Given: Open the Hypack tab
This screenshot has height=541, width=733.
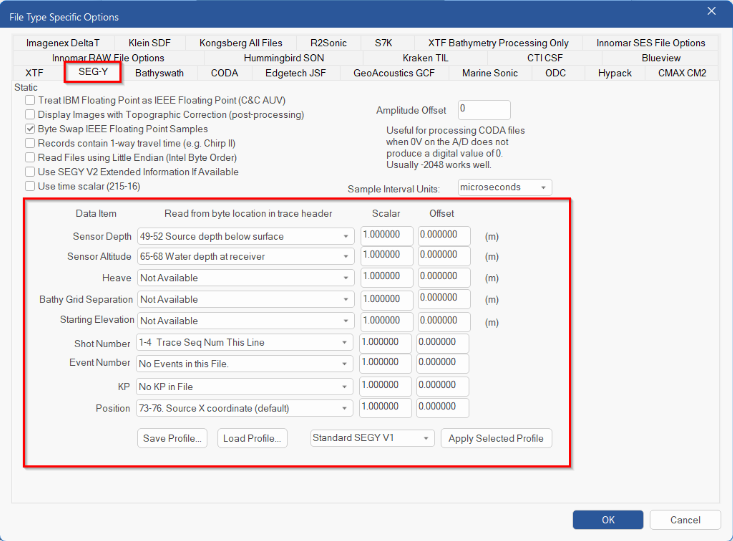Looking at the screenshot, I should (x=615, y=73).
